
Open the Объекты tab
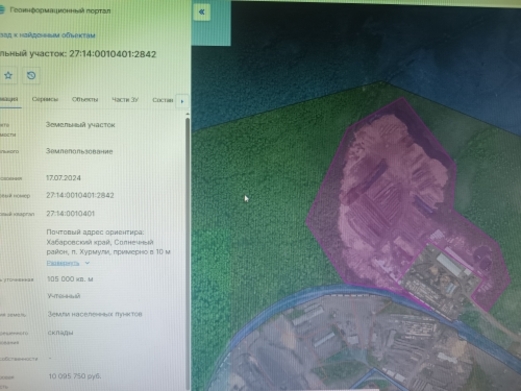85,99
